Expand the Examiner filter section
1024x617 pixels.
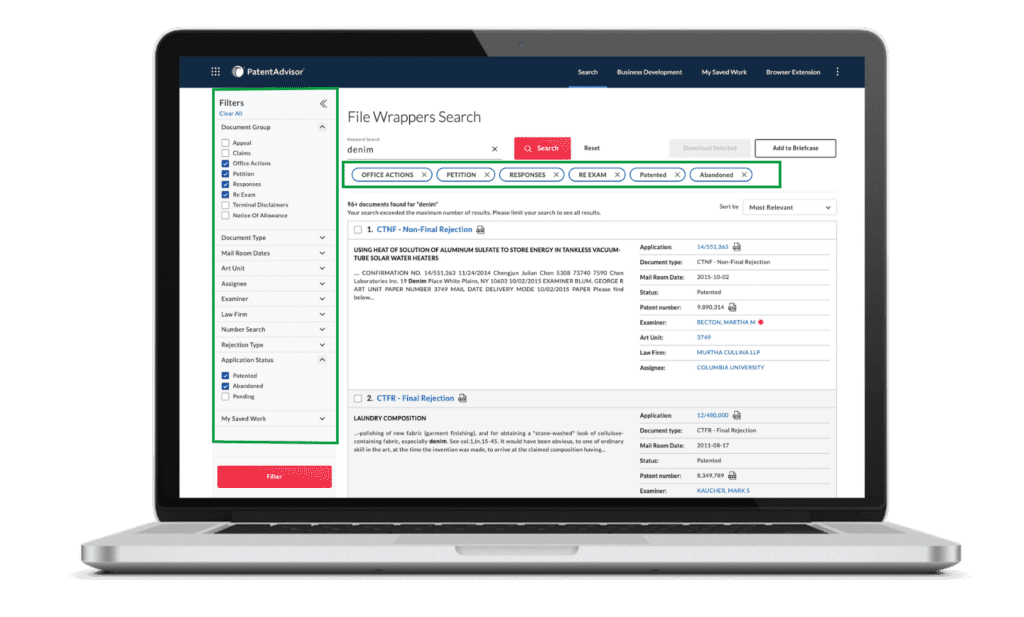click(322, 299)
